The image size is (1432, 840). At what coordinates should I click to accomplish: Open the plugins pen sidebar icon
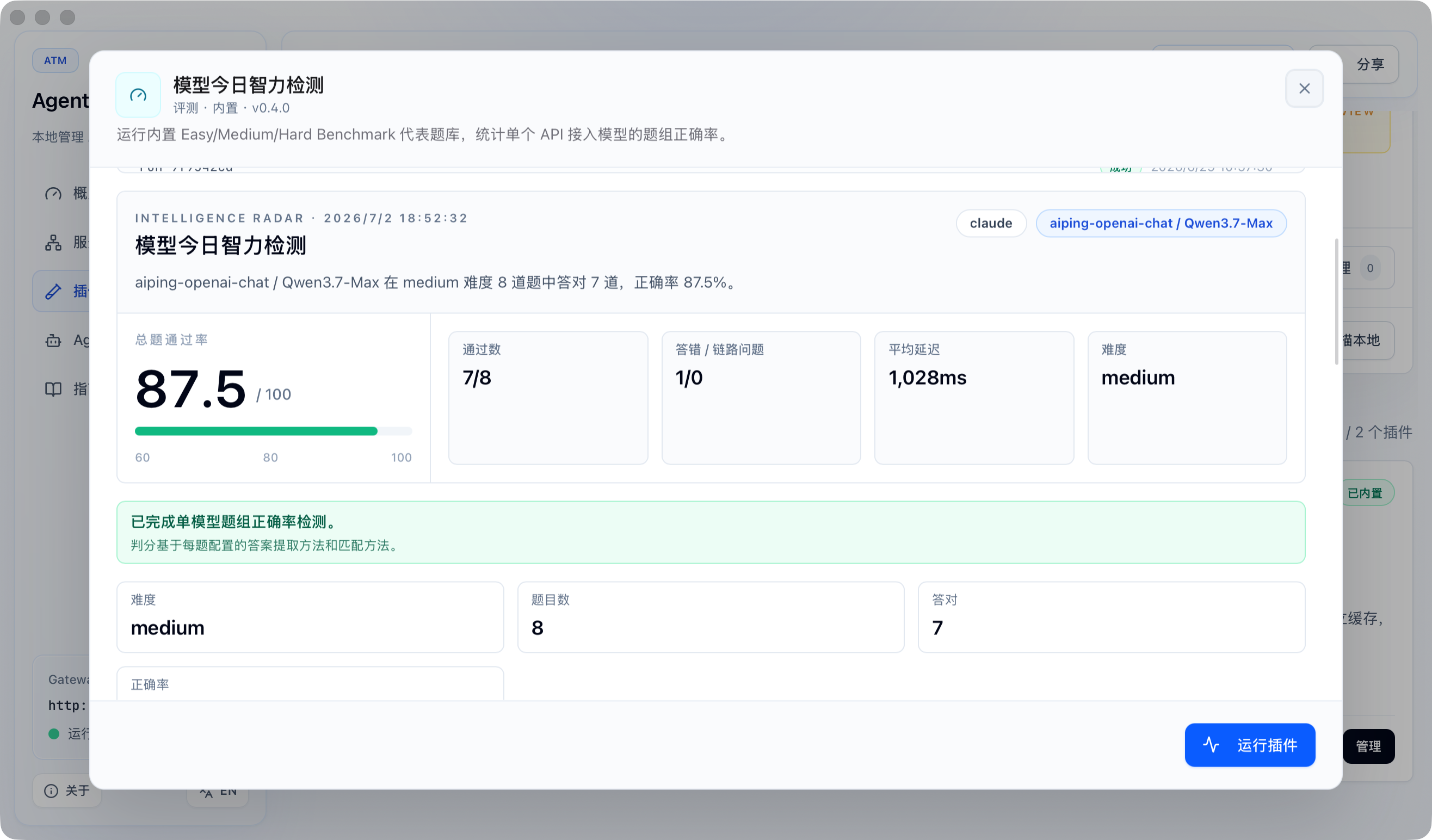pos(53,292)
